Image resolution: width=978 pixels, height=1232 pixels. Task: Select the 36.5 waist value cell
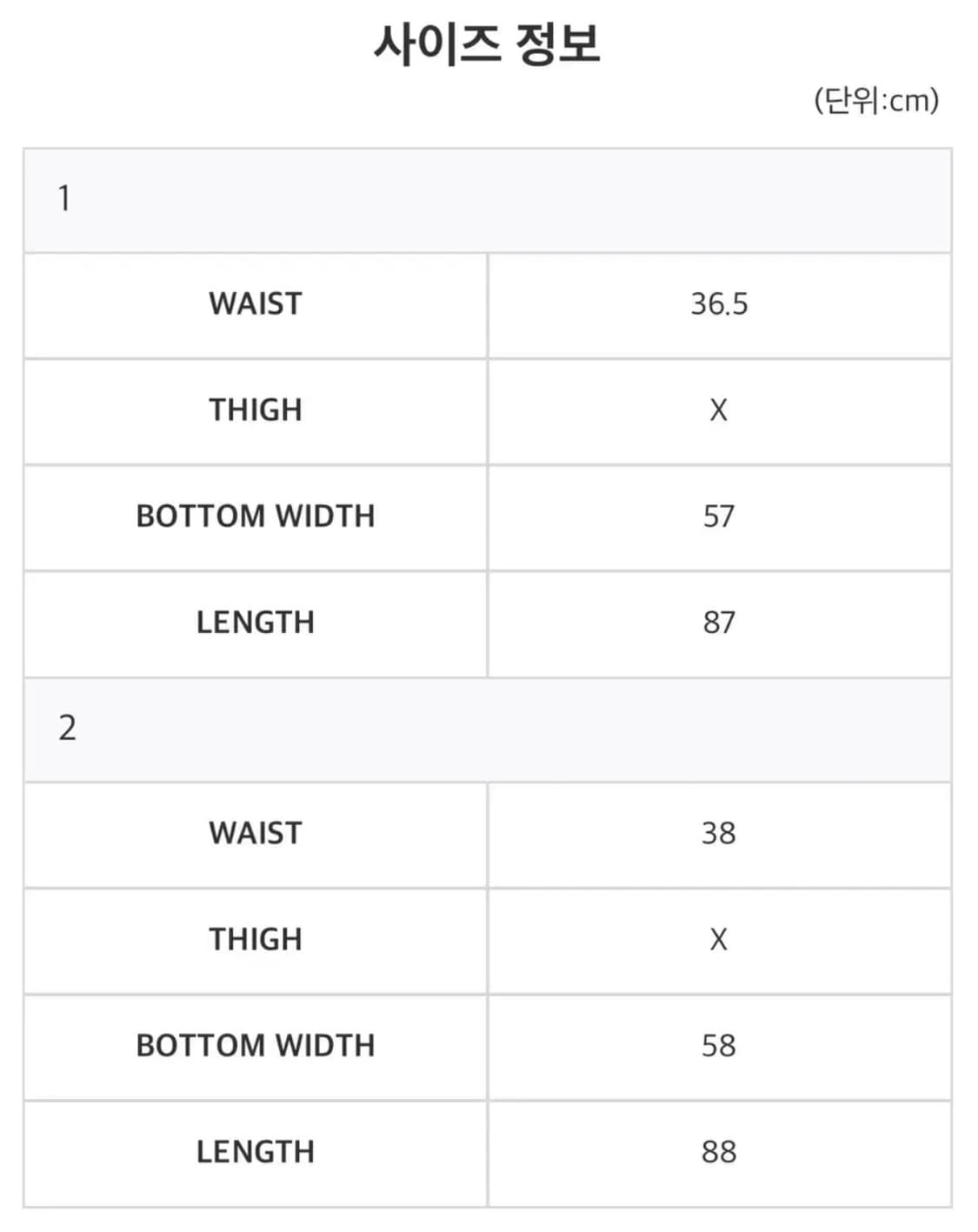pos(719,304)
